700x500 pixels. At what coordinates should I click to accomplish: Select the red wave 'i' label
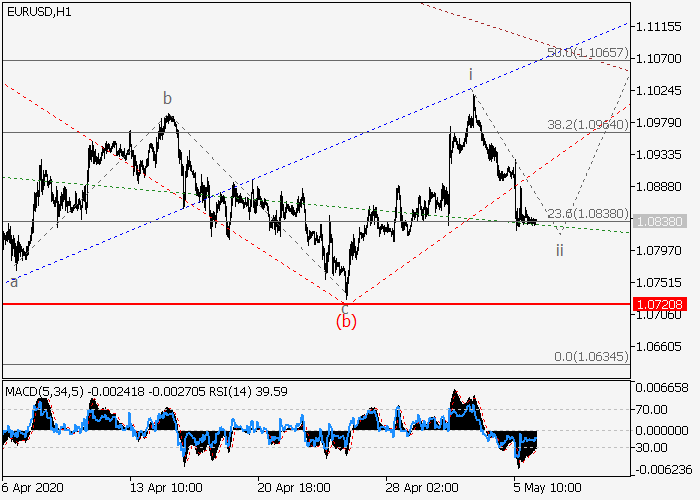471,75
